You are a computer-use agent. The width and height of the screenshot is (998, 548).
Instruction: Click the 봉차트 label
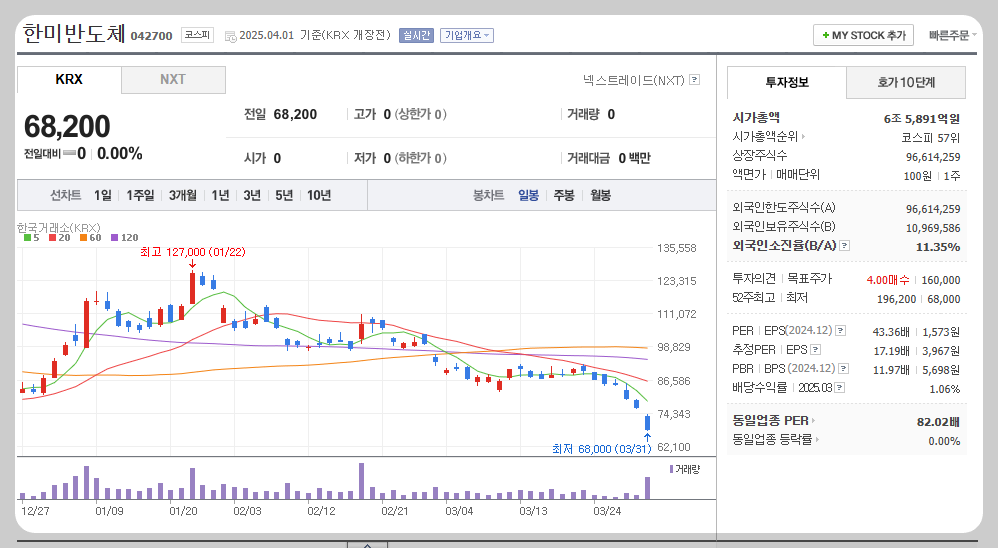(488, 195)
